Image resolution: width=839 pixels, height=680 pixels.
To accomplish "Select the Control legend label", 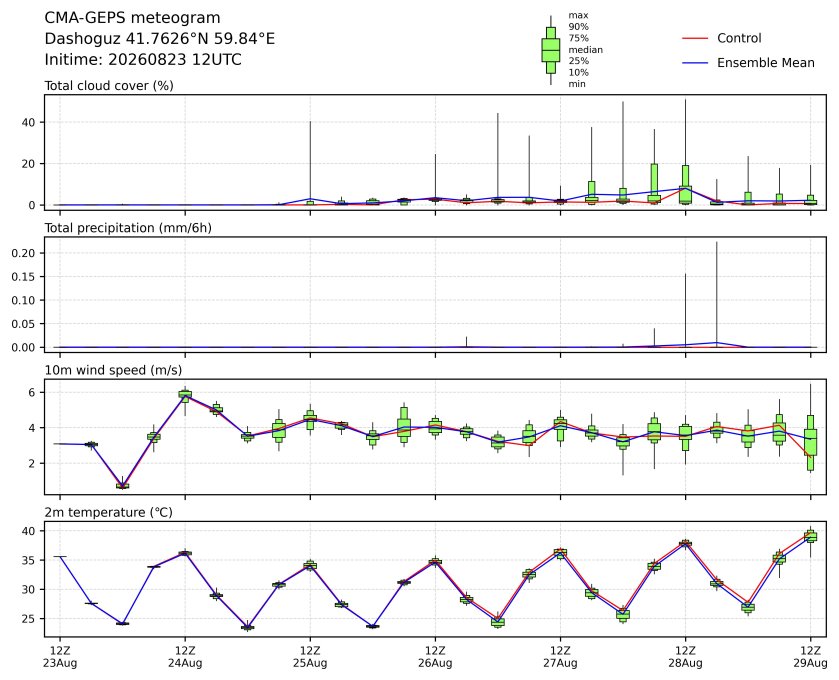I will coord(739,39).
